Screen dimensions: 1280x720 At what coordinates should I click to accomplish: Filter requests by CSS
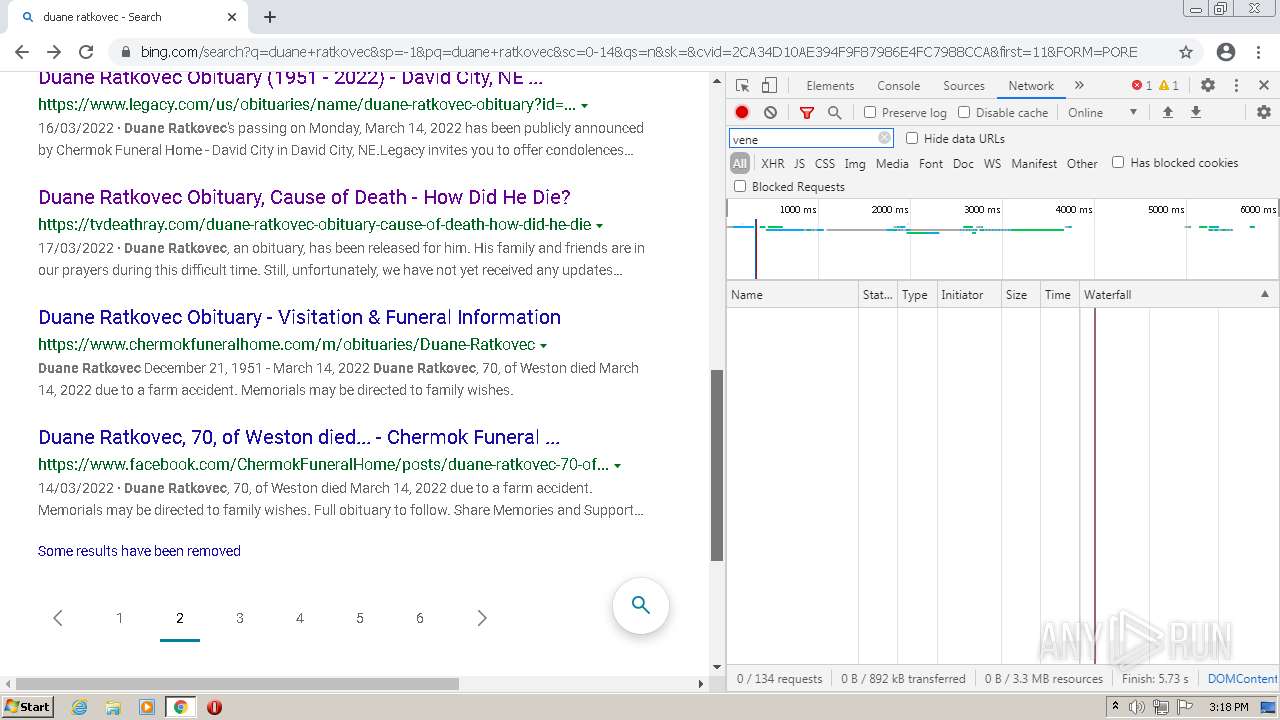[x=825, y=163]
